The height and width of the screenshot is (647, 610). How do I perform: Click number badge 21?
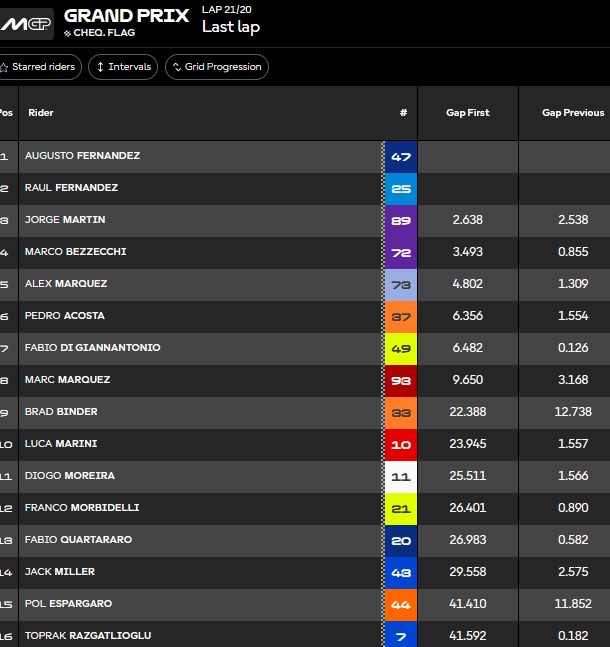[401, 509]
